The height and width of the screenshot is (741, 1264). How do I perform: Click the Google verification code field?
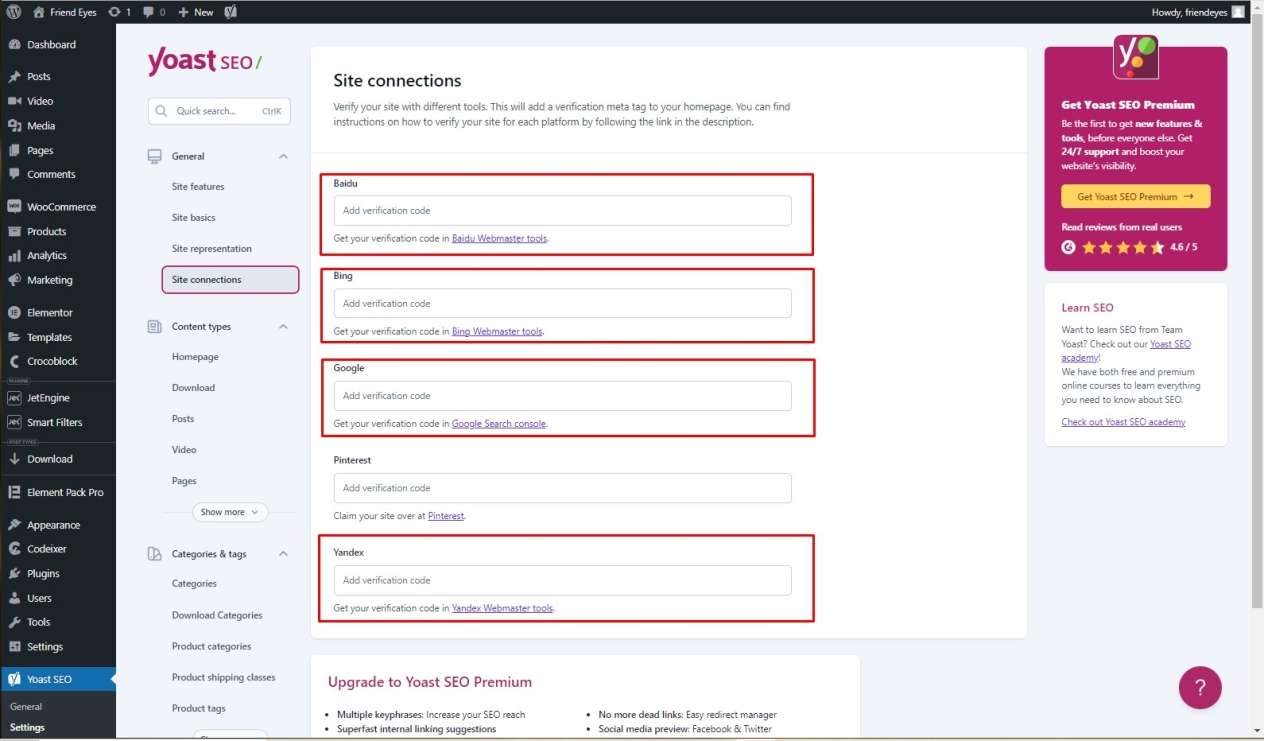pyautogui.click(x=562, y=396)
